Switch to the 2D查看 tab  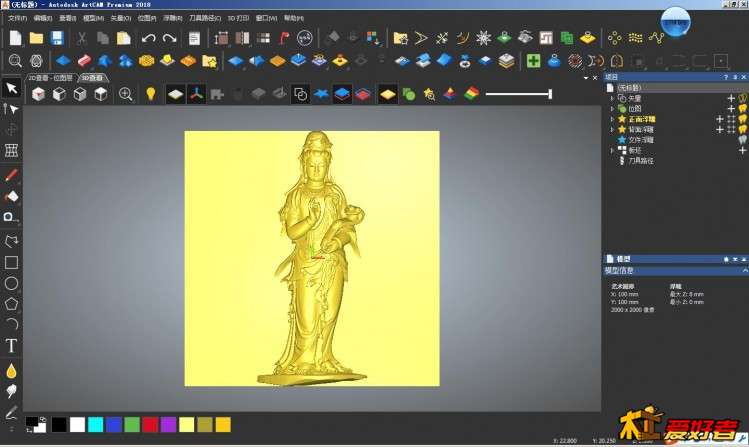50,78
